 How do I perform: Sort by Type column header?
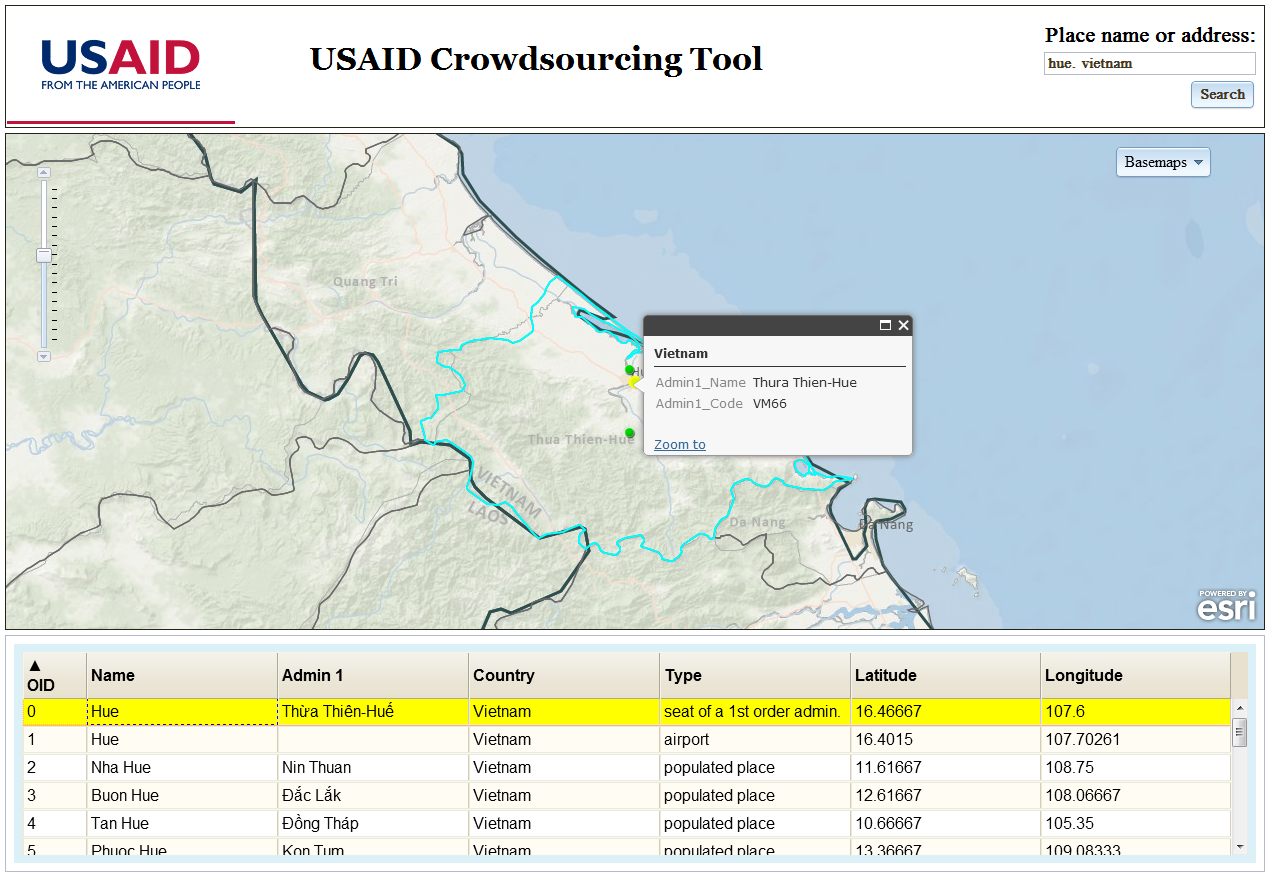point(755,676)
